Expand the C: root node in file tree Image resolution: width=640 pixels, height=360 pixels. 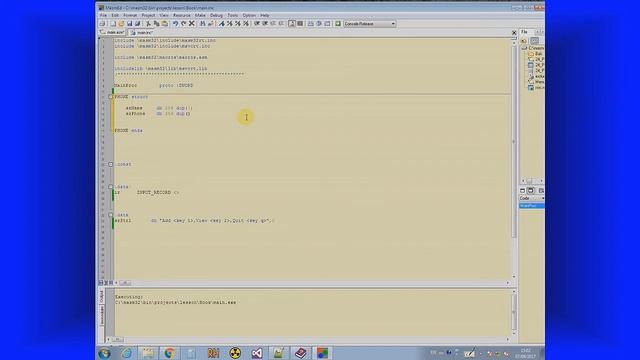pyautogui.click(x=524, y=48)
